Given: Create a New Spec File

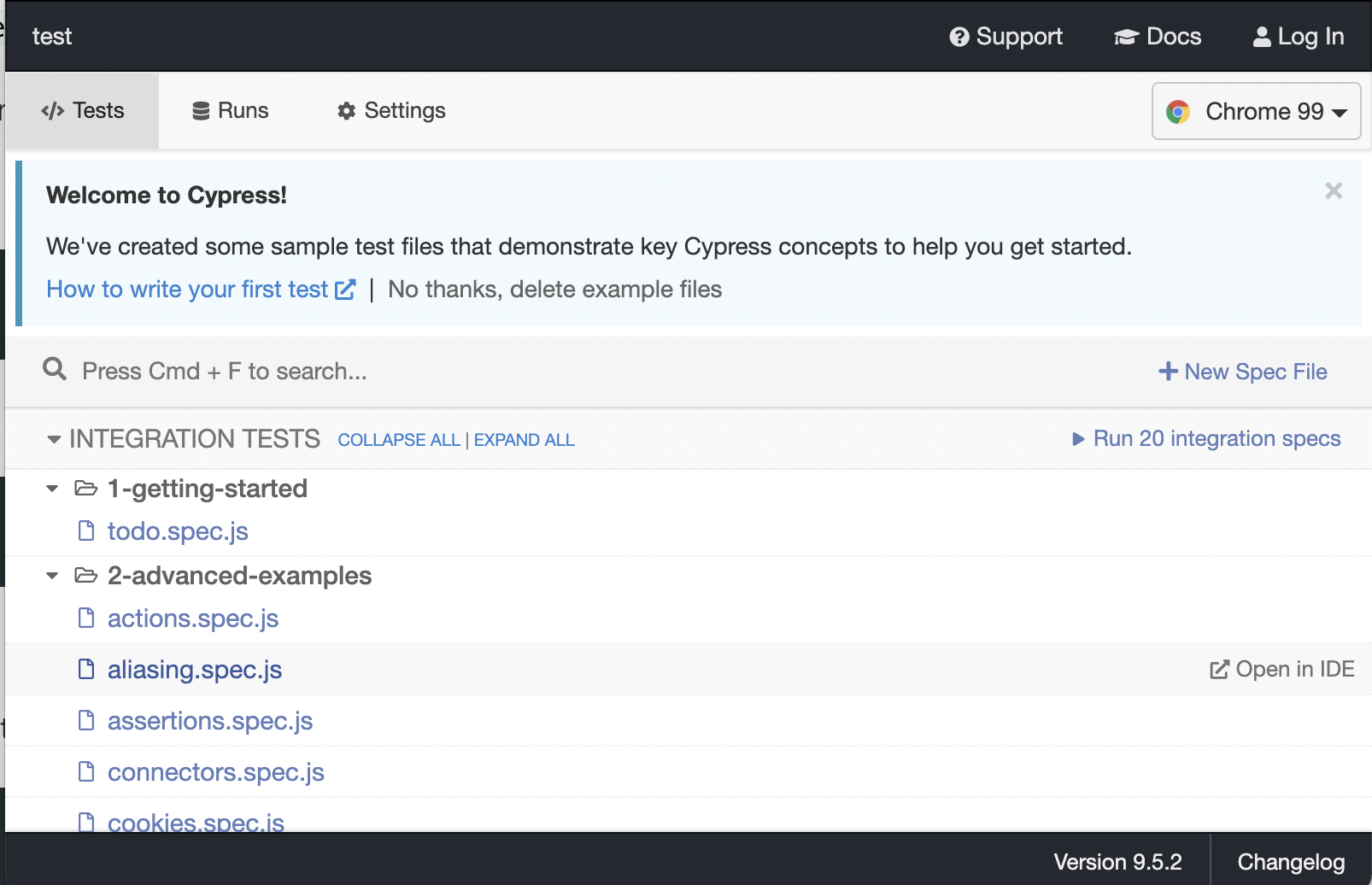Looking at the screenshot, I should click(1242, 372).
